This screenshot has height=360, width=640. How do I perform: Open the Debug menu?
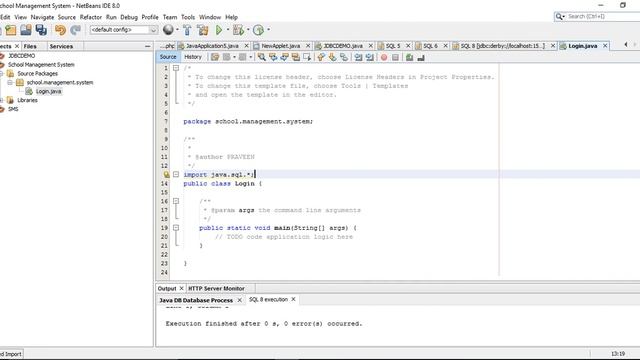click(x=129, y=17)
